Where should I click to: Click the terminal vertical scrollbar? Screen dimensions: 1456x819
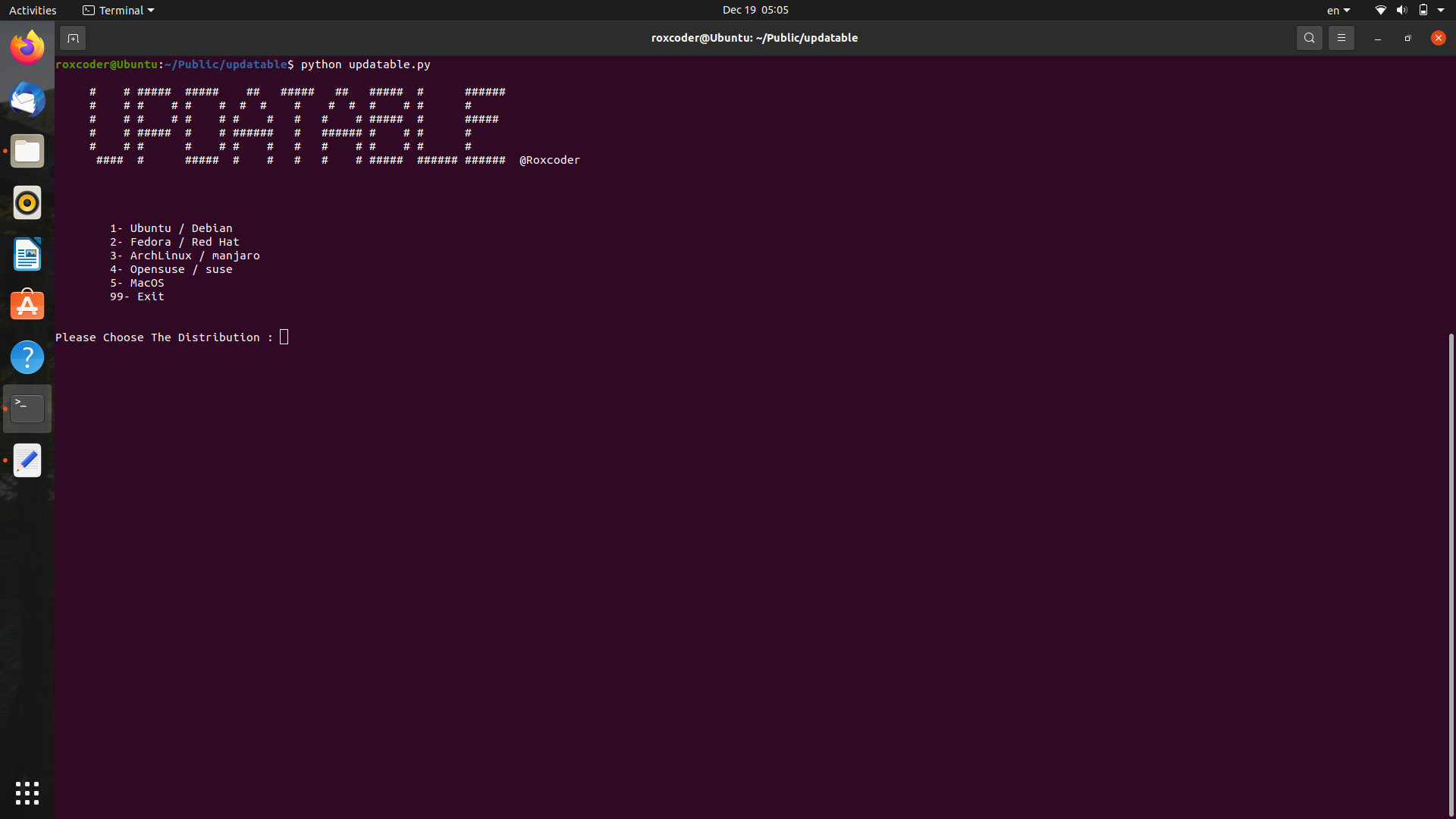point(1451,573)
